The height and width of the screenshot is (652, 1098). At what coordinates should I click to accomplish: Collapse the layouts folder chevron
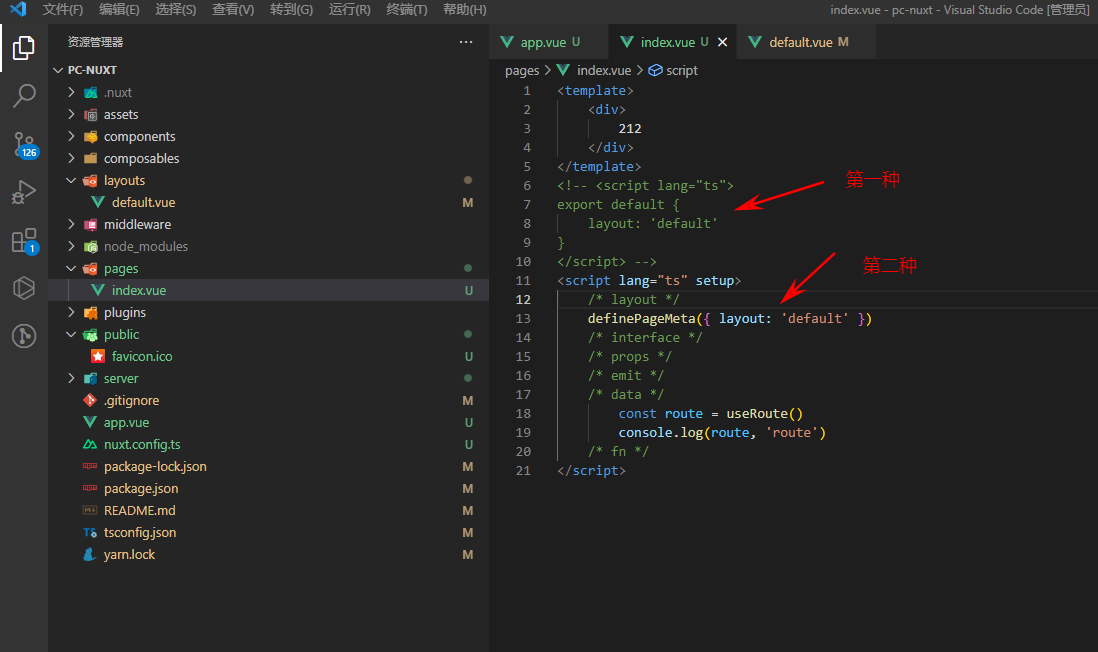(71, 181)
